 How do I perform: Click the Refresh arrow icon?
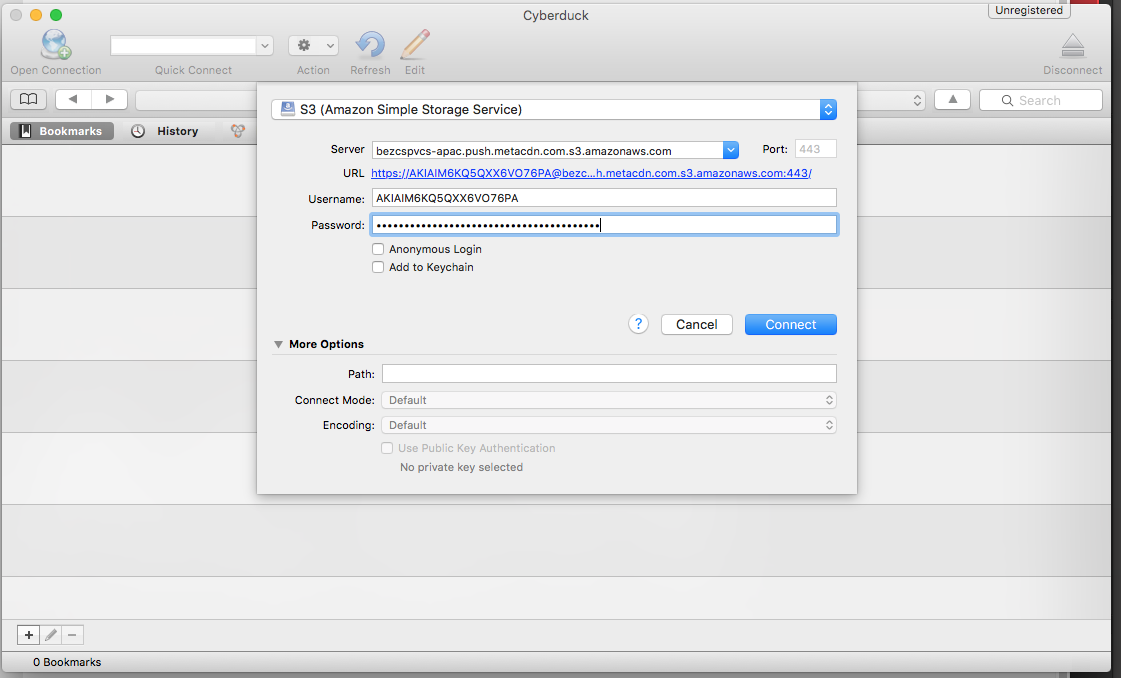pos(370,44)
